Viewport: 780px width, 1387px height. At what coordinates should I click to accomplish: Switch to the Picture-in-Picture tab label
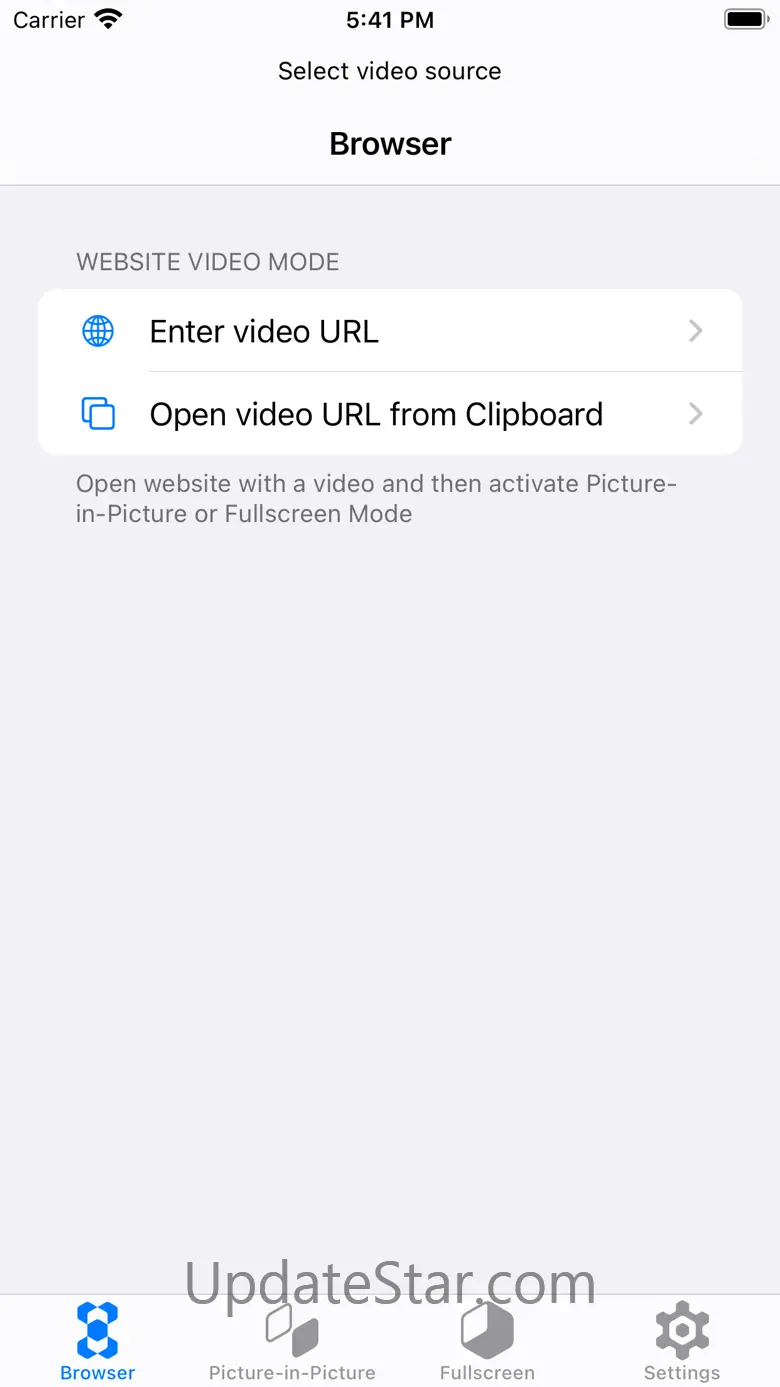(x=292, y=1373)
